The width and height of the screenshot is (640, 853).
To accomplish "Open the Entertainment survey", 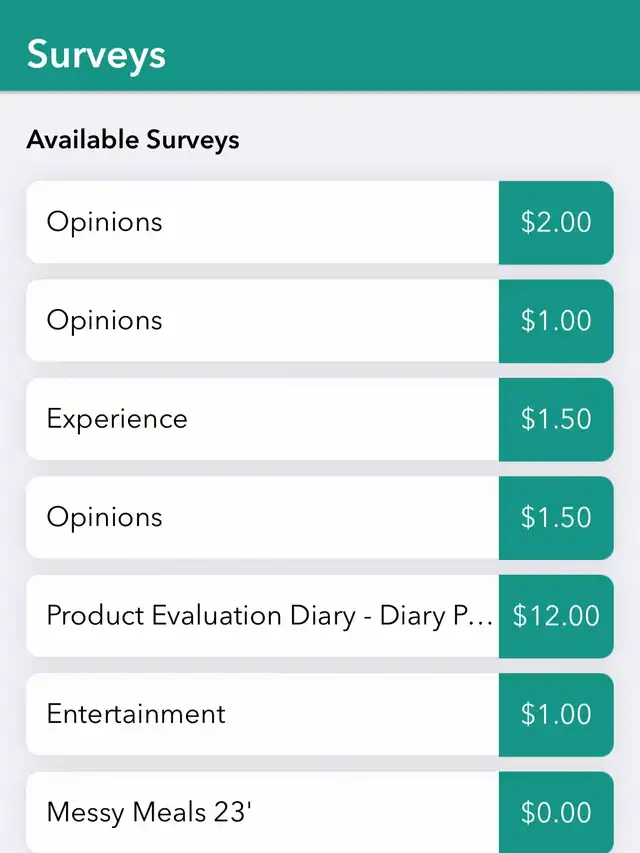I will pos(136,714).
